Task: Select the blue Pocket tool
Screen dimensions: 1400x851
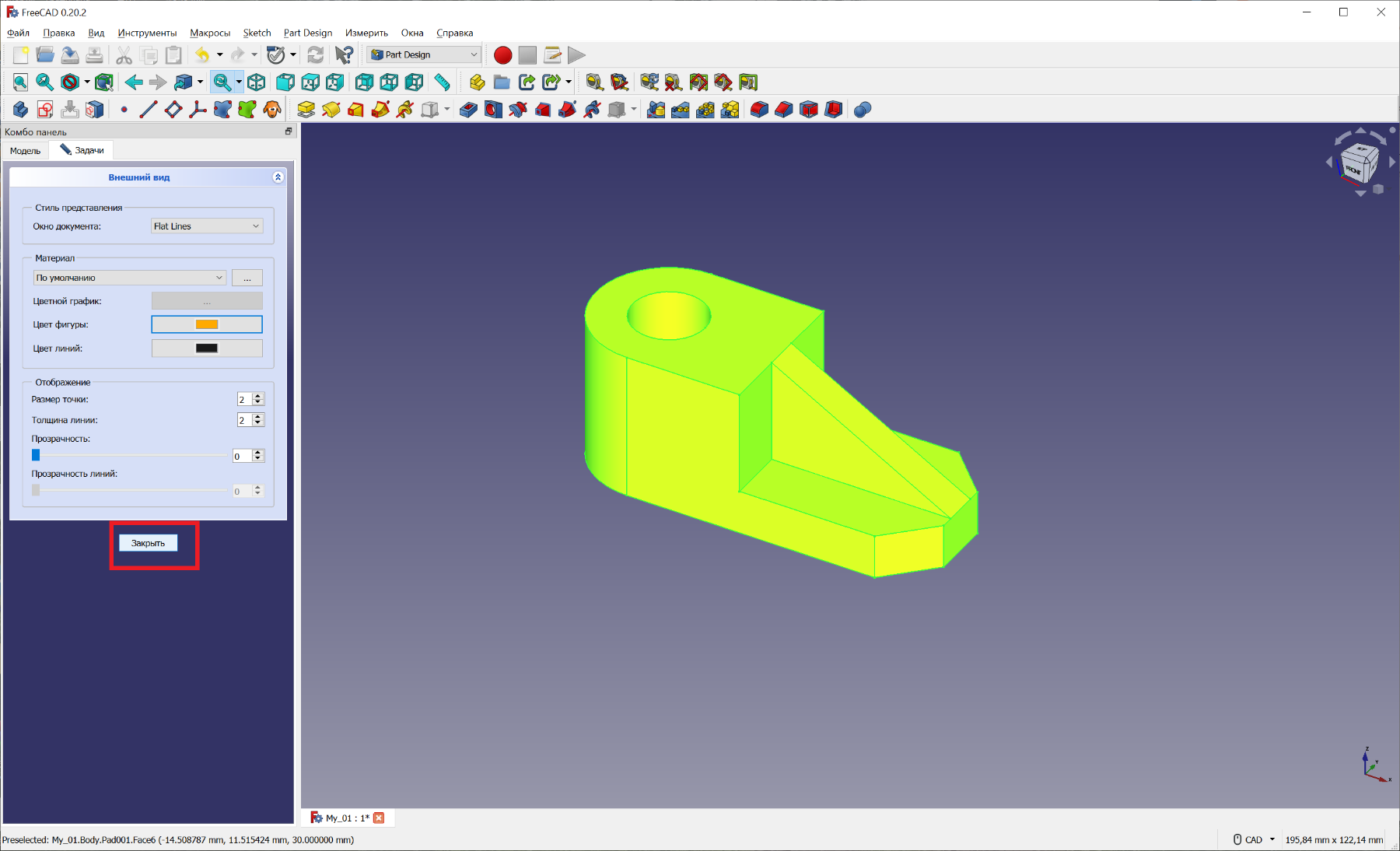Action: (x=468, y=110)
